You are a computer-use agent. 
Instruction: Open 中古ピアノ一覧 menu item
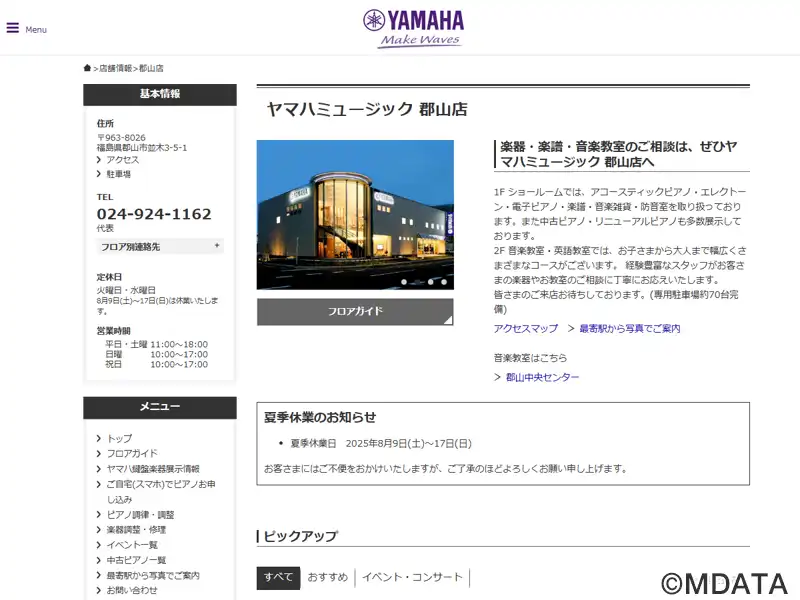pyautogui.click(x=136, y=560)
